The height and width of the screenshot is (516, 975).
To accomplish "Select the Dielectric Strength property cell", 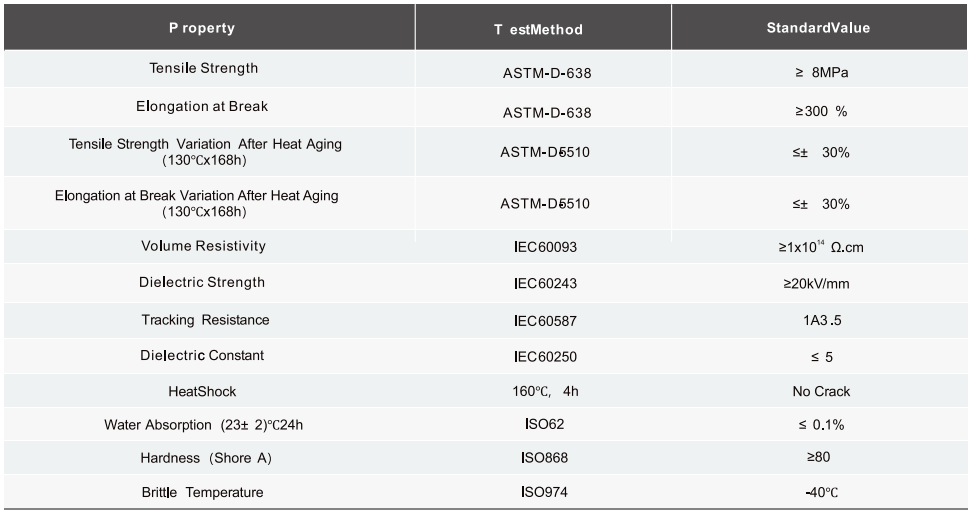I will (x=202, y=282).
